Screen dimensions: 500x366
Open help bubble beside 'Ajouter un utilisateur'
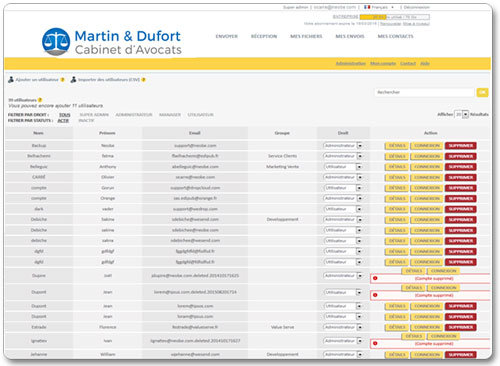(x=62, y=80)
